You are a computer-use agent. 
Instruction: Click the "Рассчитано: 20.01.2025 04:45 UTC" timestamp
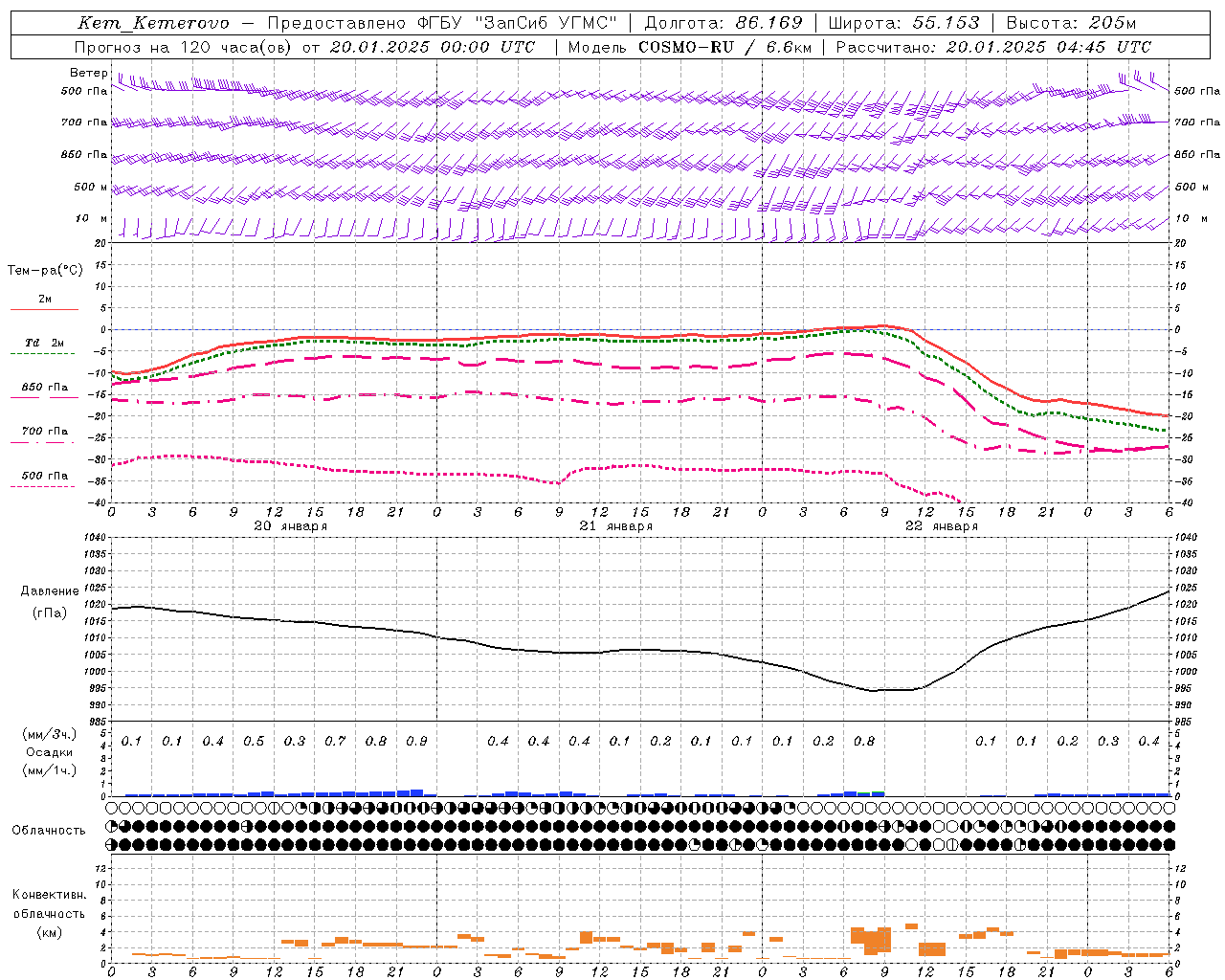(x=993, y=47)
